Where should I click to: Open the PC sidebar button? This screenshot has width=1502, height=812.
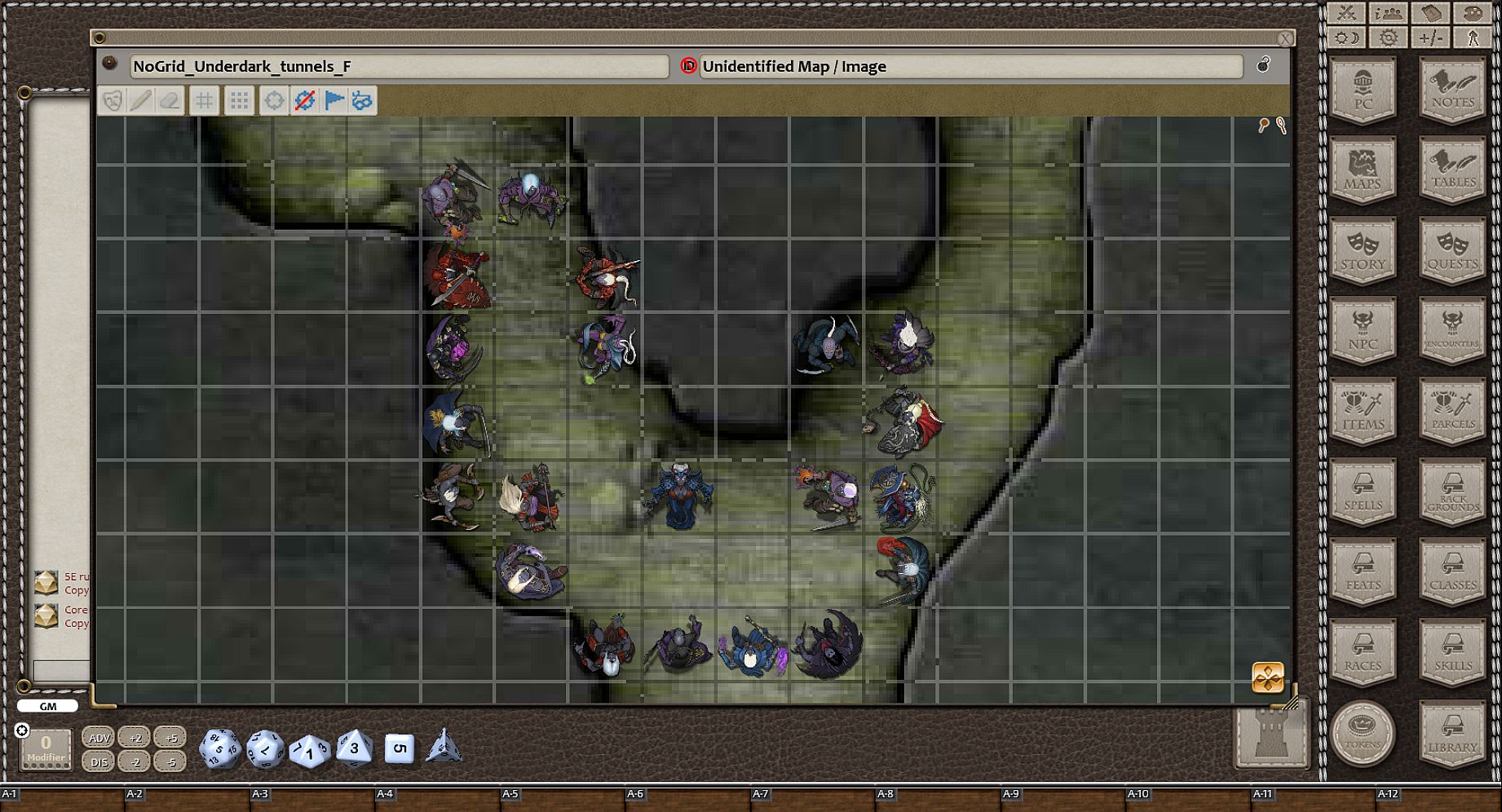(x=1363, y=91)
